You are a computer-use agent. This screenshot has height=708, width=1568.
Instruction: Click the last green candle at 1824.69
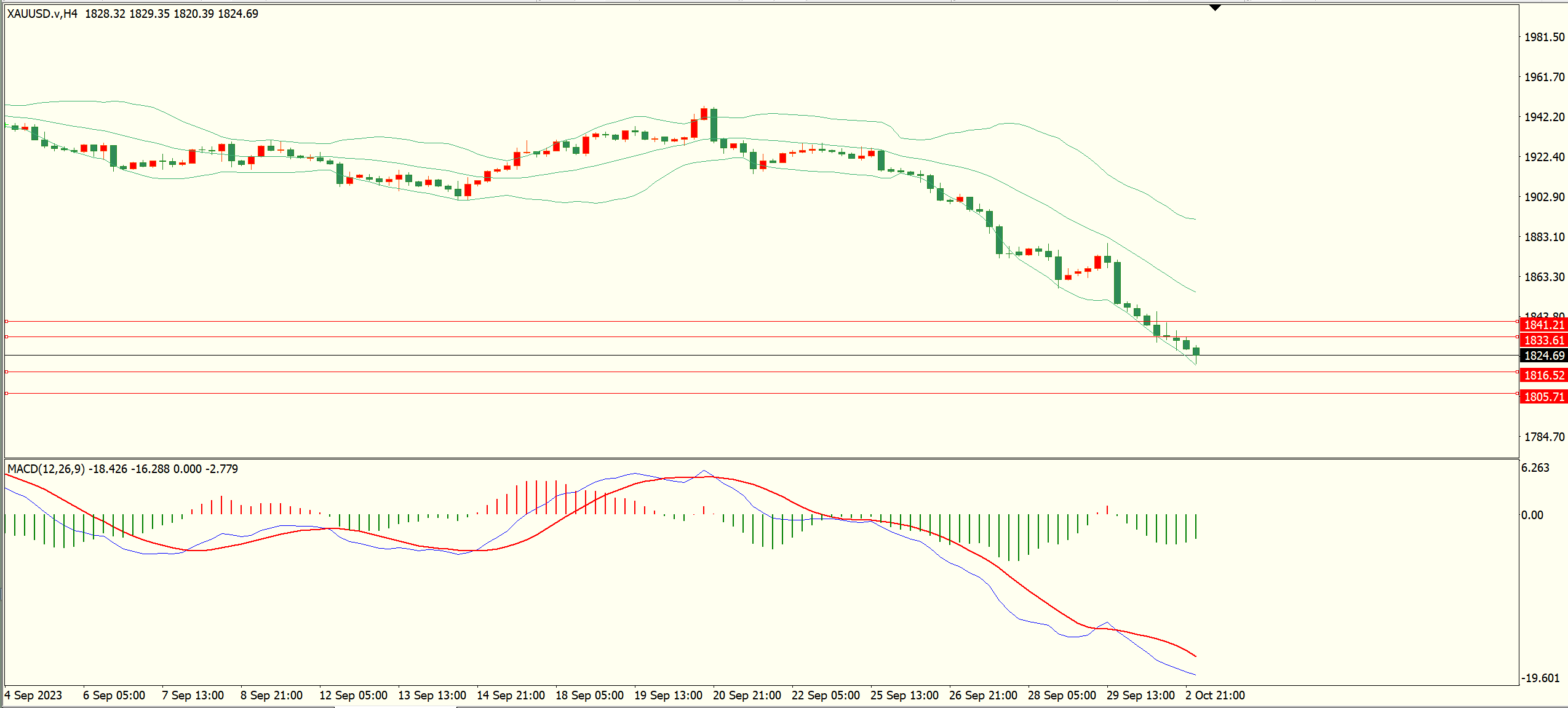pos(1196,351)
